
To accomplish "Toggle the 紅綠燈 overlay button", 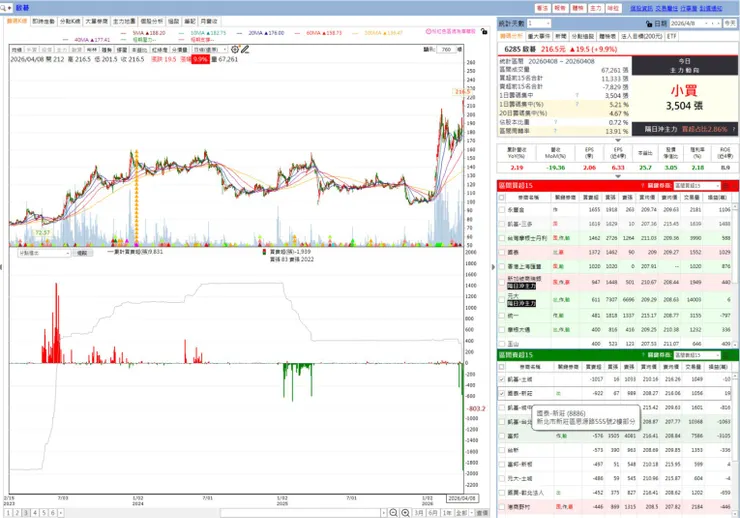I will (159, 50).
